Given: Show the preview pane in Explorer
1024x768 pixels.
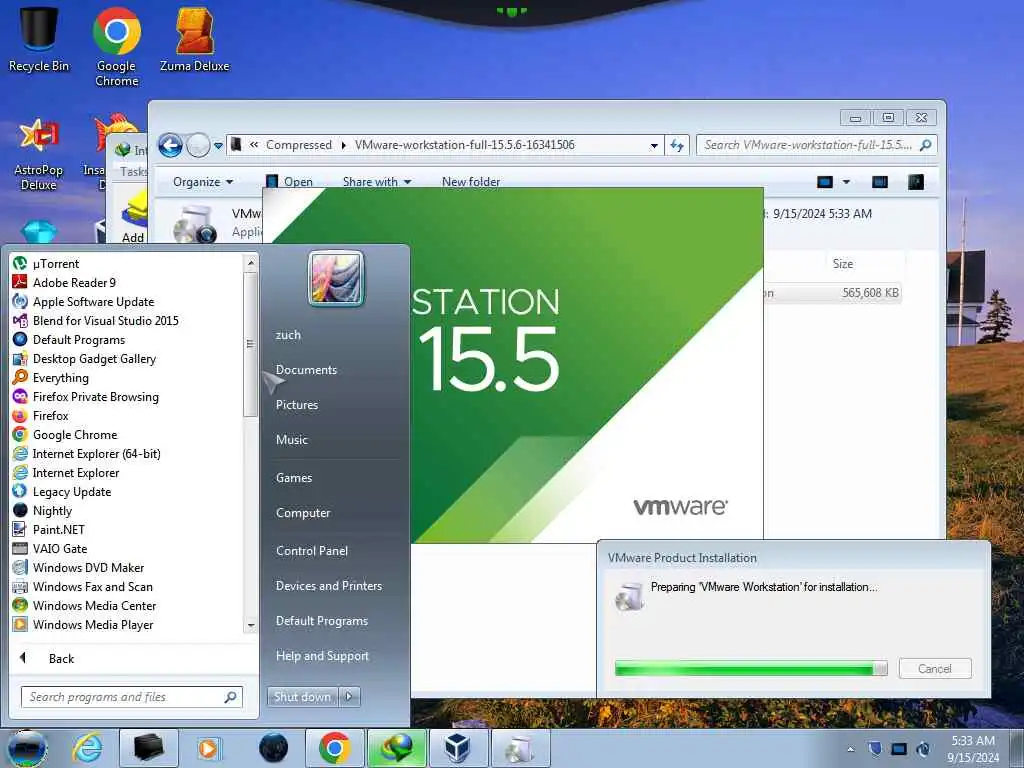Looking at the screenshot, I should (880, 182).
